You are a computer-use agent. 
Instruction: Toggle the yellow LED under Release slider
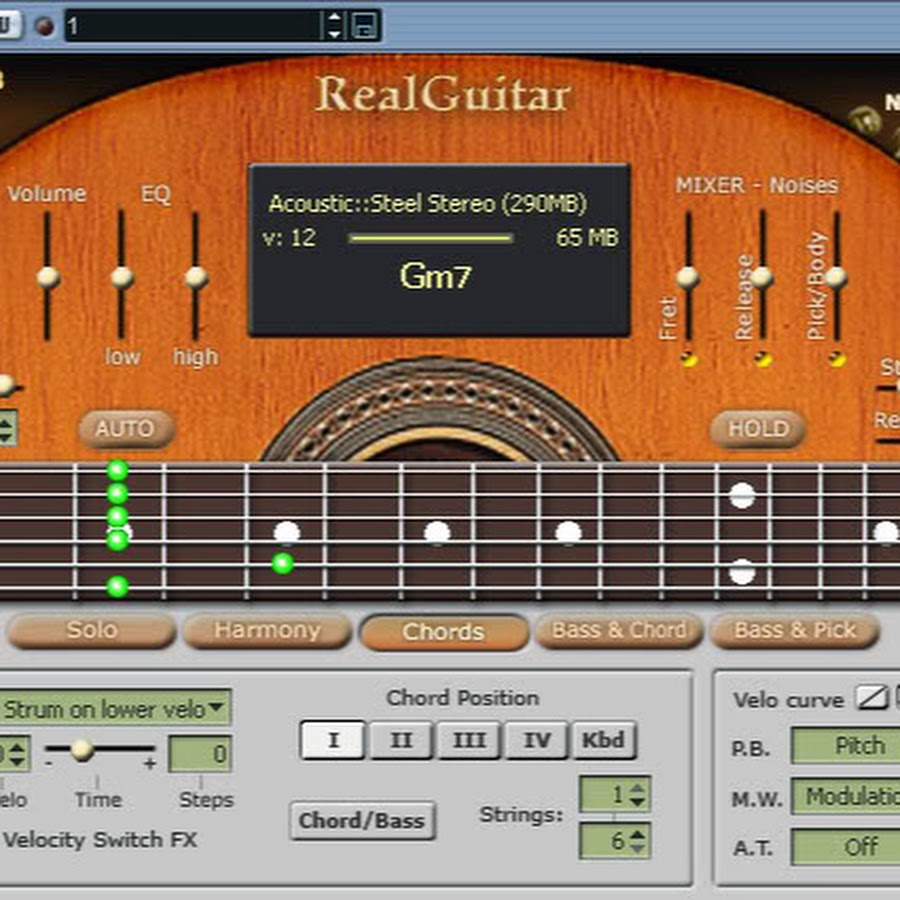(x=763, y=359)
